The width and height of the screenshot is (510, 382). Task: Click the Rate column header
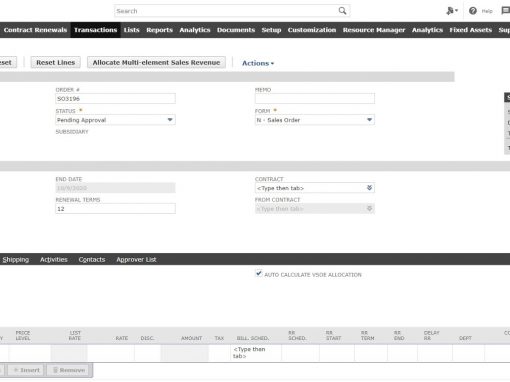(122, 338)
